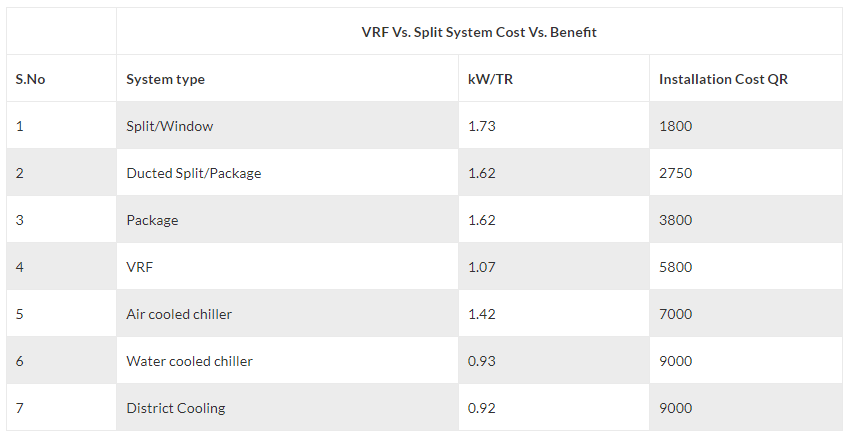Click the 2750 installation cost cell
The height and width of the screenshot is (440, 850).
(675, 173)
